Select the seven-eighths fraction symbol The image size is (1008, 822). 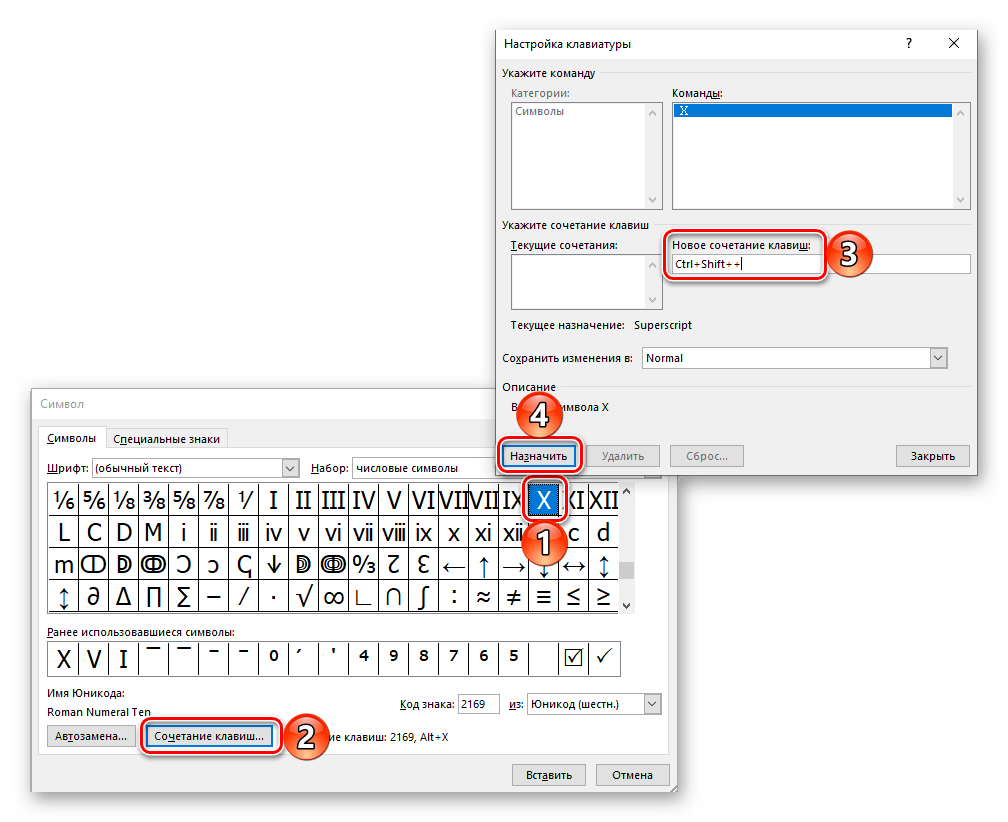click(213, 499)
